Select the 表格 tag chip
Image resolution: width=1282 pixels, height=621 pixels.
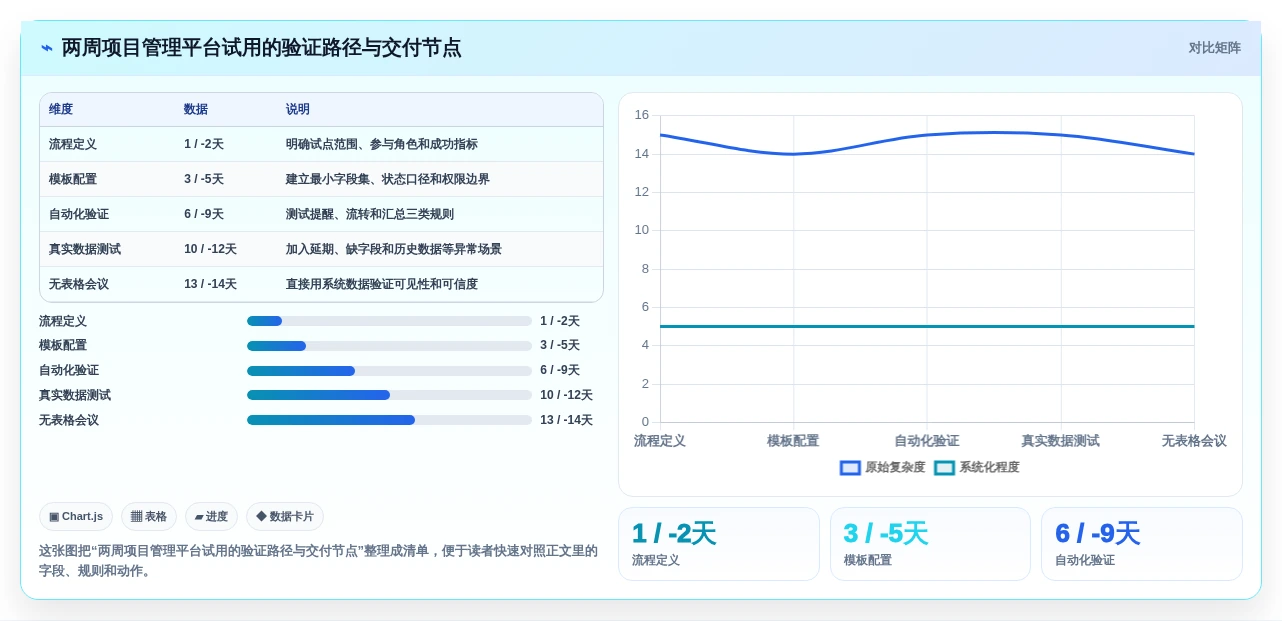point(149,517)
